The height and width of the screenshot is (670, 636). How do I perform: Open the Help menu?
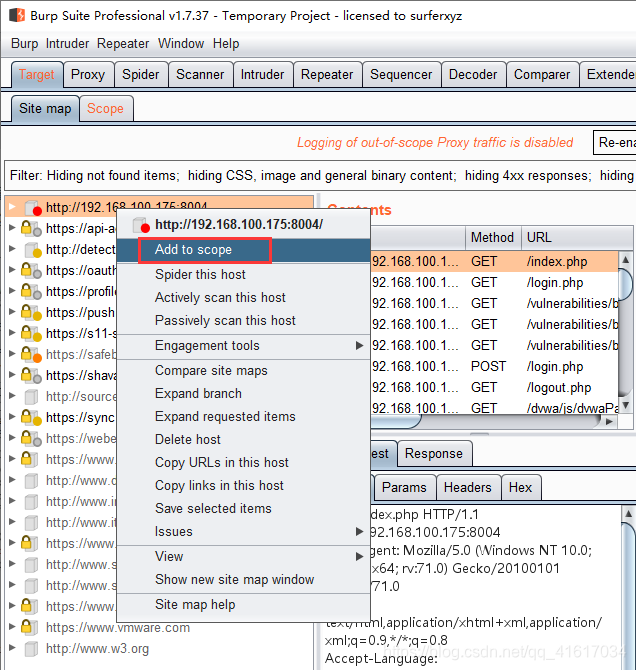pyautogui.click(x=226, y=44)
